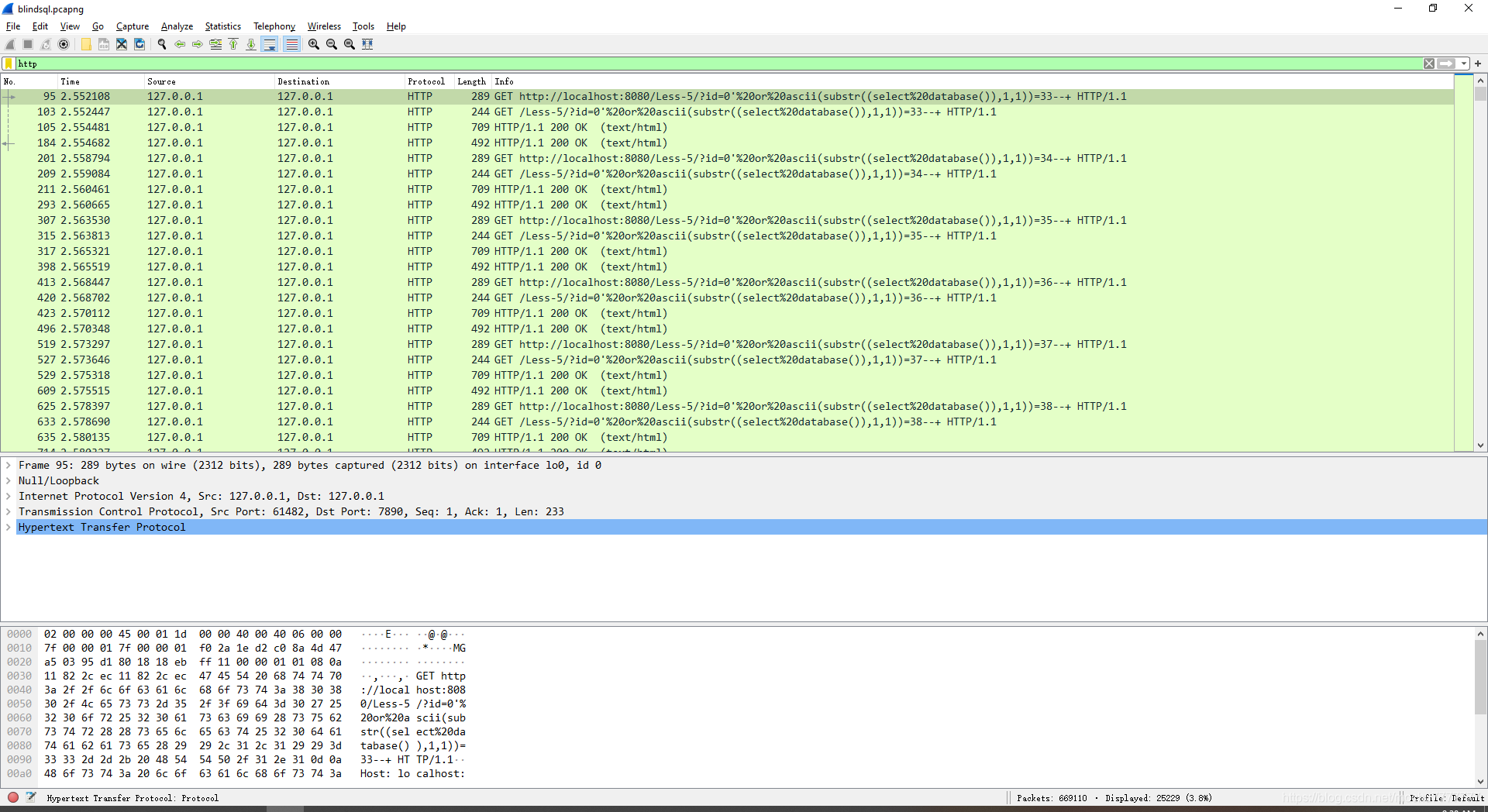Expand Hypertext Transfer Protocol details
This screenshot has height=812, width=1488.
click(x=8, y=528)
